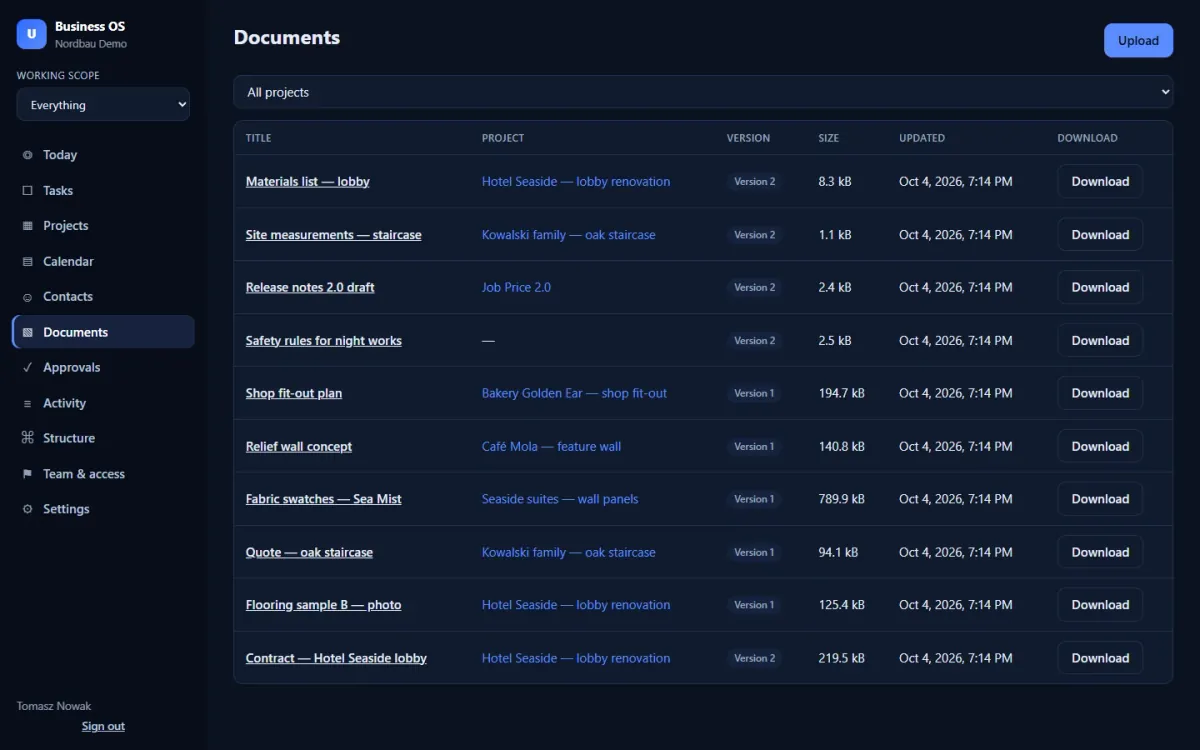Sign out of the account

tap(103, 726)
